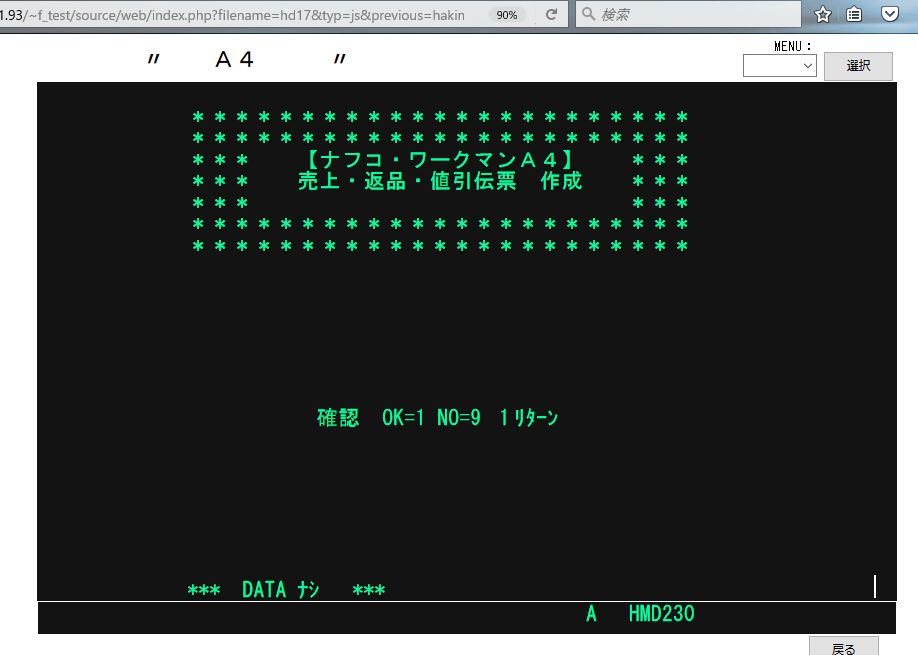
Task: Click the bookmark star icon
Action: point(823,14)
